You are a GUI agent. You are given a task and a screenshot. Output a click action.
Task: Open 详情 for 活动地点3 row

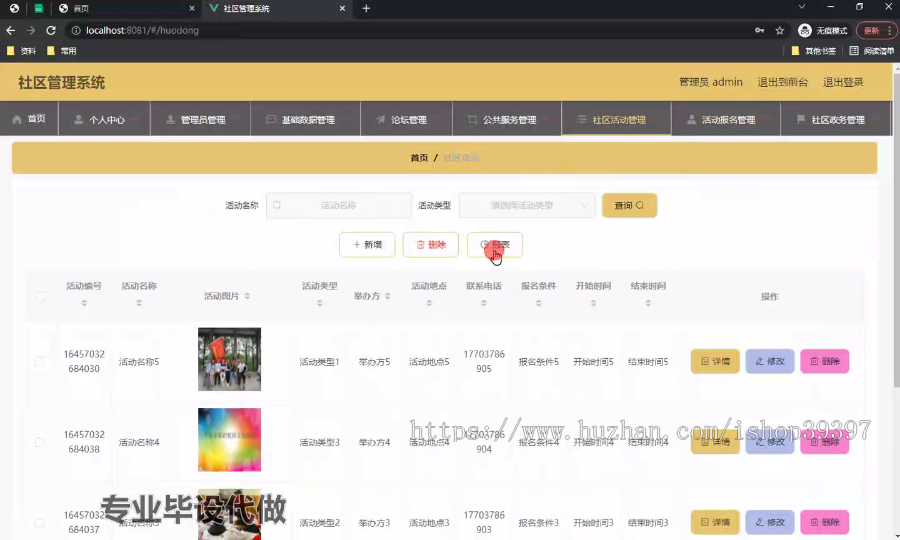[715, 522]
